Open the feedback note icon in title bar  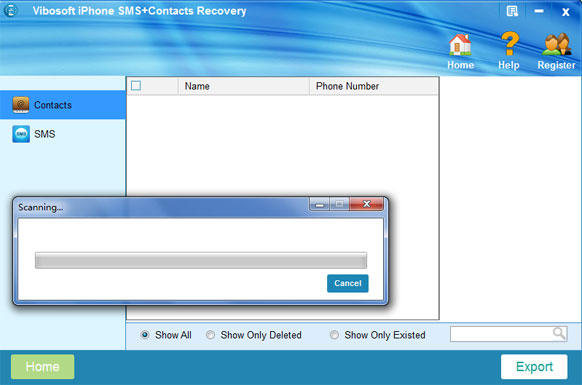[512, 11]
